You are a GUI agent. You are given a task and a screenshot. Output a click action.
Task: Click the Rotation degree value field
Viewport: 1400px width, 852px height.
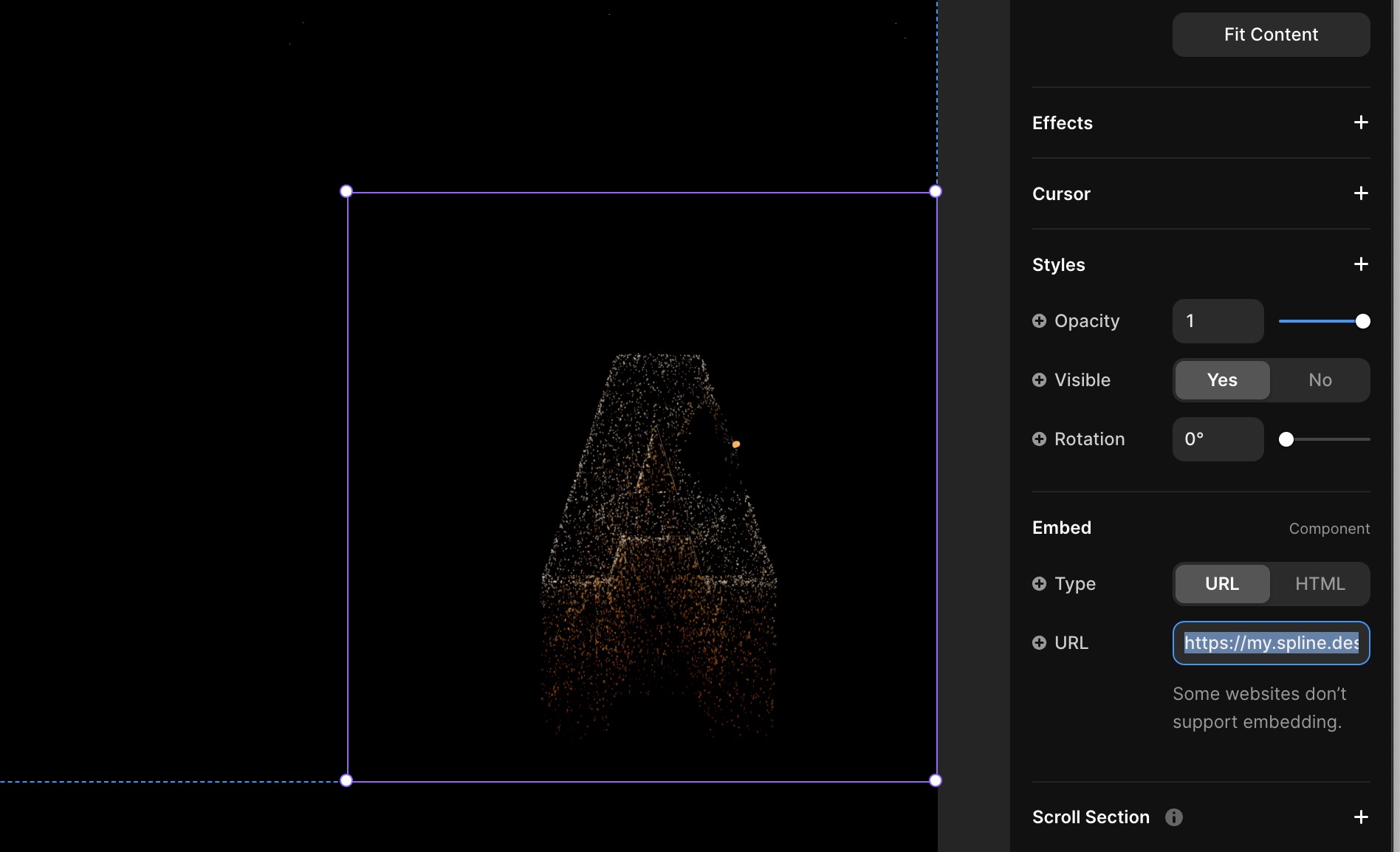[1217, 439]
